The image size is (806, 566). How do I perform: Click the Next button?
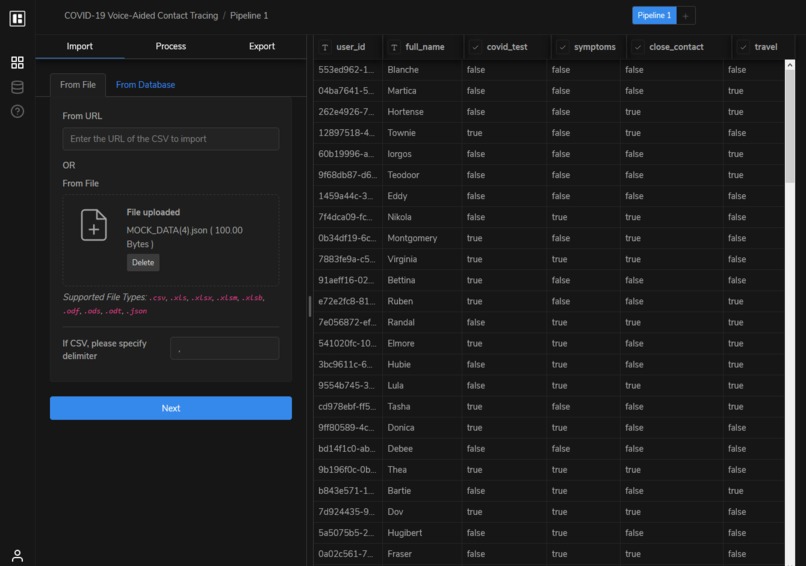coord(171,408)
